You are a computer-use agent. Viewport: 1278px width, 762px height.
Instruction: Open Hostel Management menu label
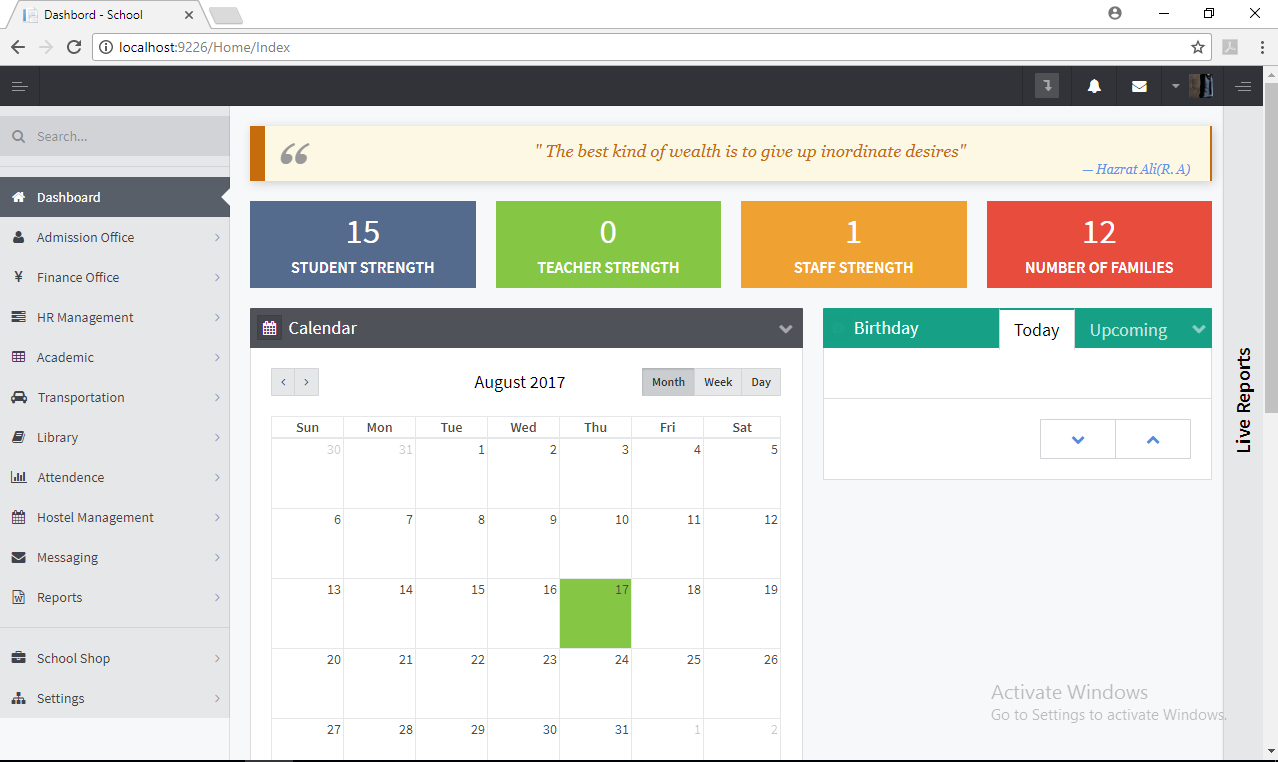tap(95, 517)
